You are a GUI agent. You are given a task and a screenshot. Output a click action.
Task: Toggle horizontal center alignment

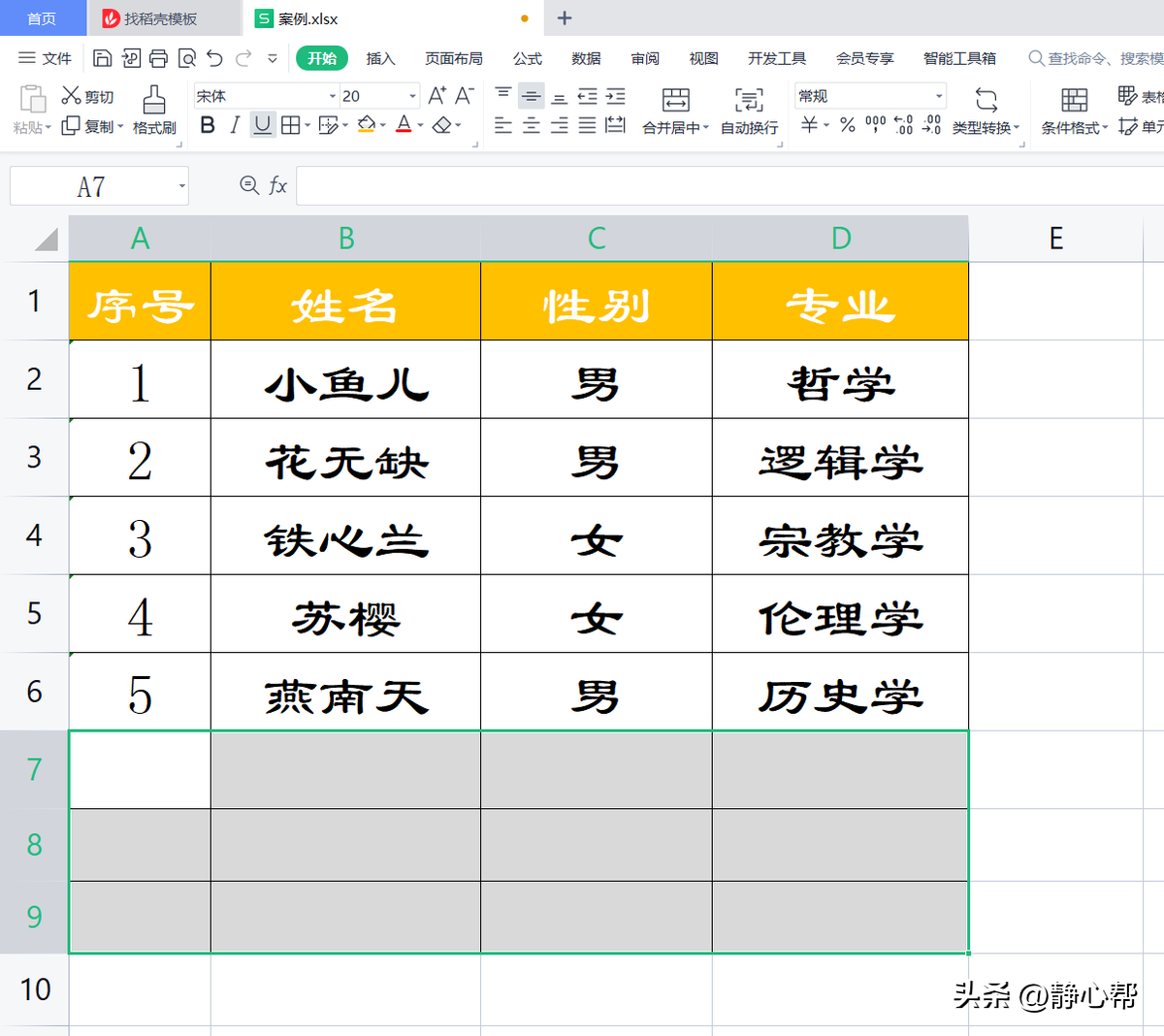click(532, 125)
